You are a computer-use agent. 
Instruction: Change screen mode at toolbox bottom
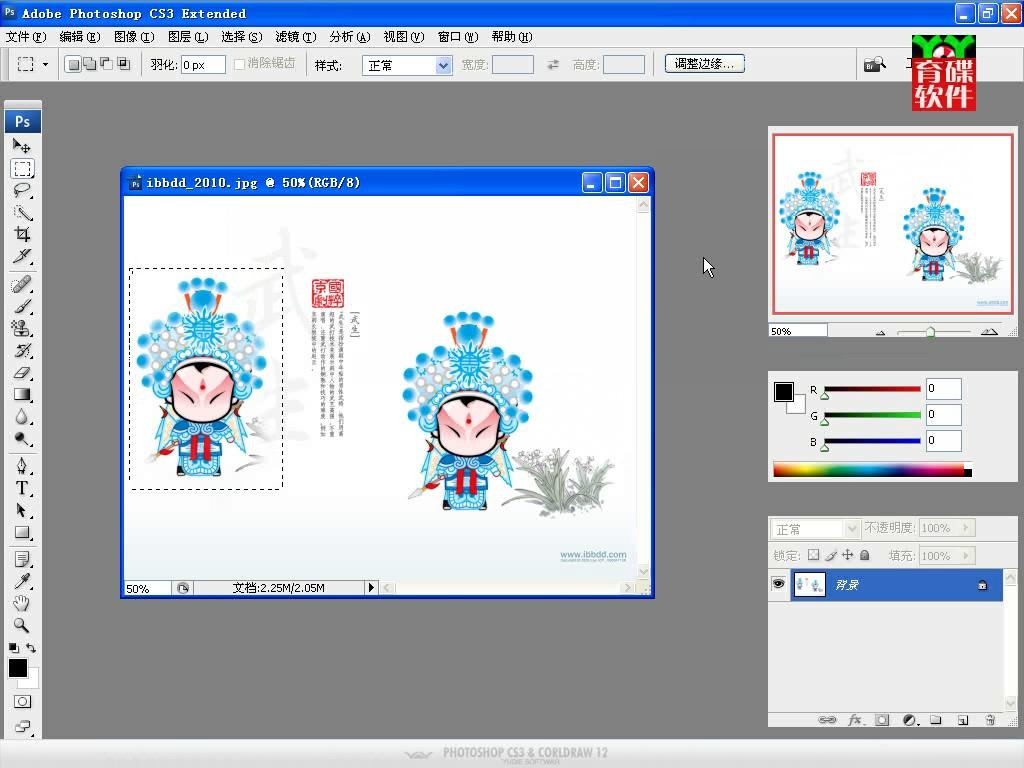coord(22,726)
